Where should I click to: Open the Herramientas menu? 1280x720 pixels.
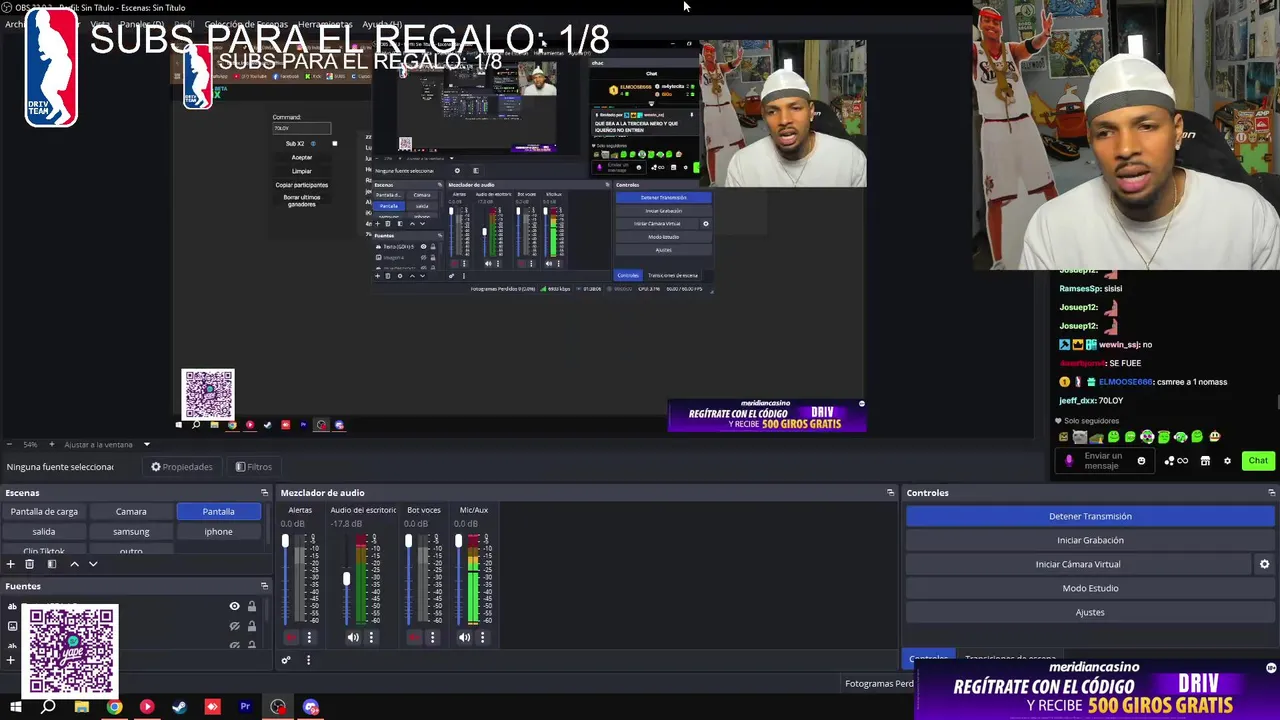point(325,24)
